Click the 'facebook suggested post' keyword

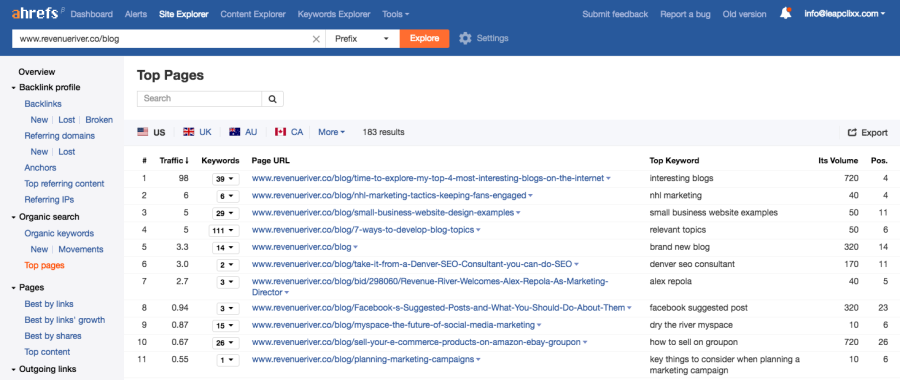[x=699, y=308]
